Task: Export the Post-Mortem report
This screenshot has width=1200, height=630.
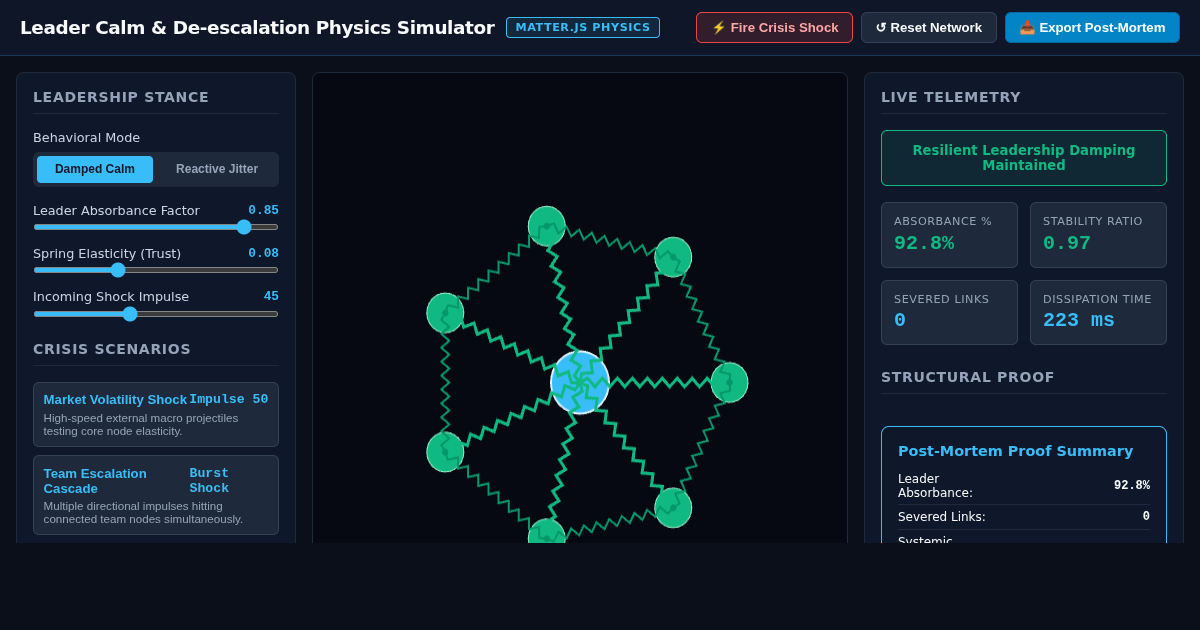Action: (x=1092, y=28)
